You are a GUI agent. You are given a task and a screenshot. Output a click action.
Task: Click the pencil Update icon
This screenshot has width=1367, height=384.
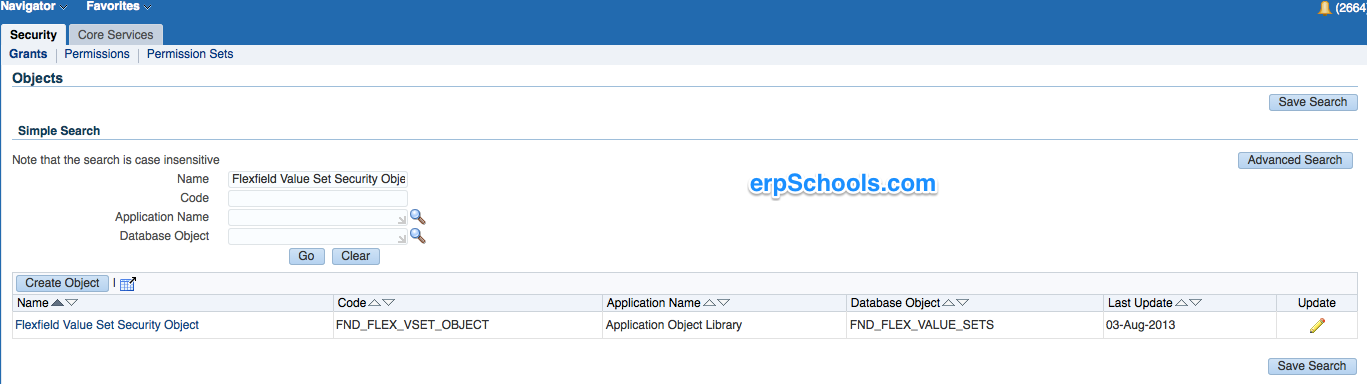1317,325
